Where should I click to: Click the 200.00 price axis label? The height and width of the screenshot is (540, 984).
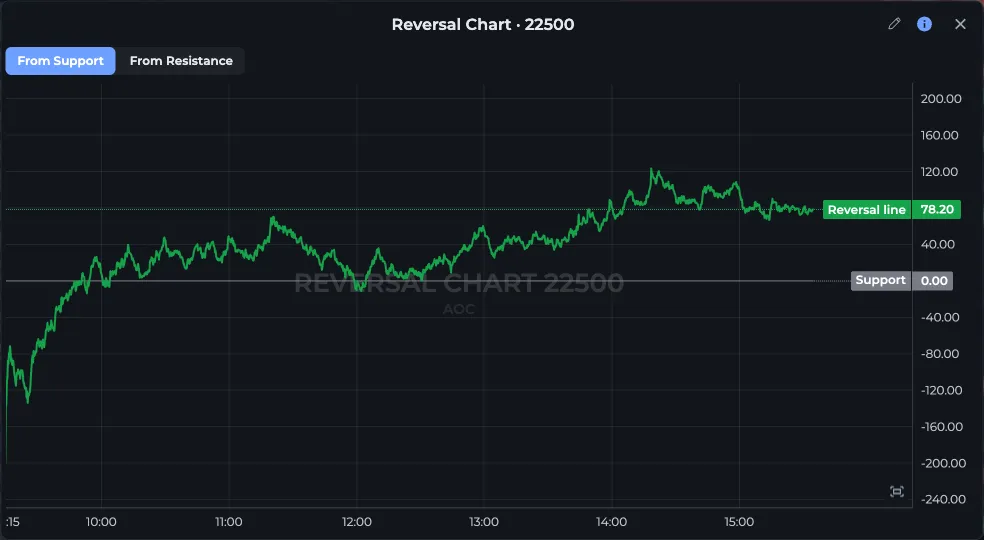[941, 99]
